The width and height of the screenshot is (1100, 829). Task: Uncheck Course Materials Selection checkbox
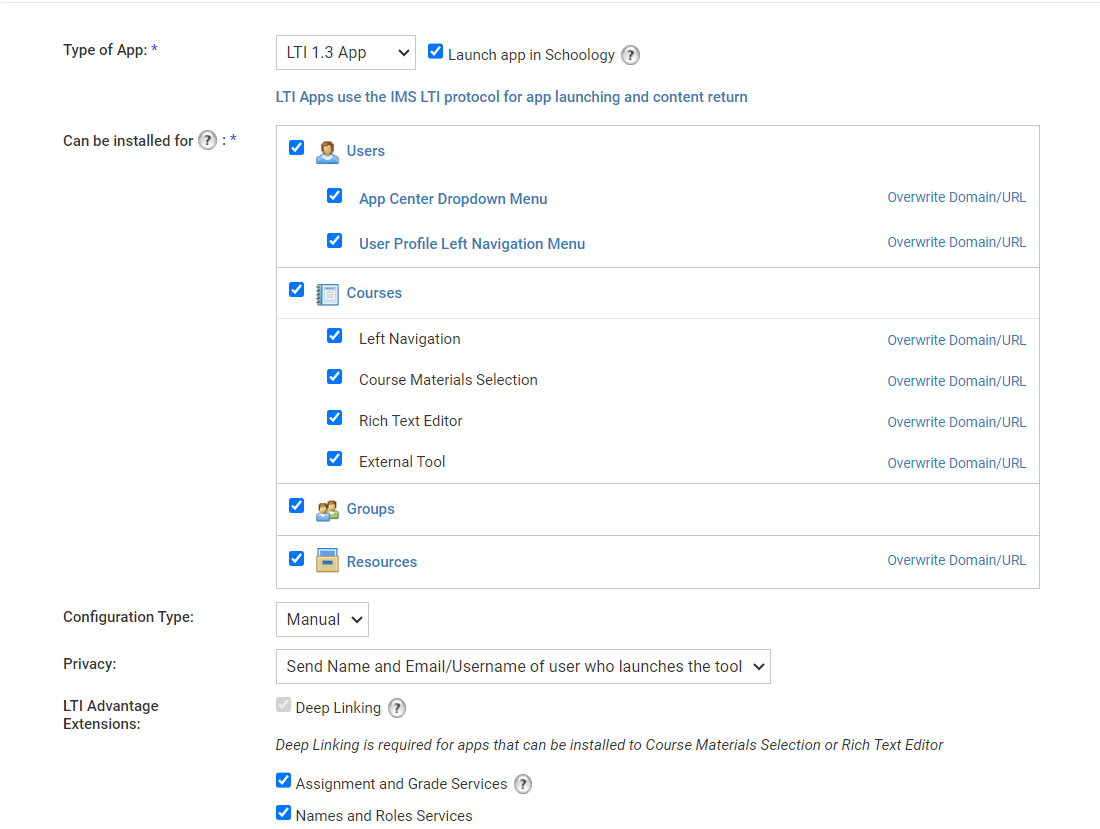coord(335,377)
